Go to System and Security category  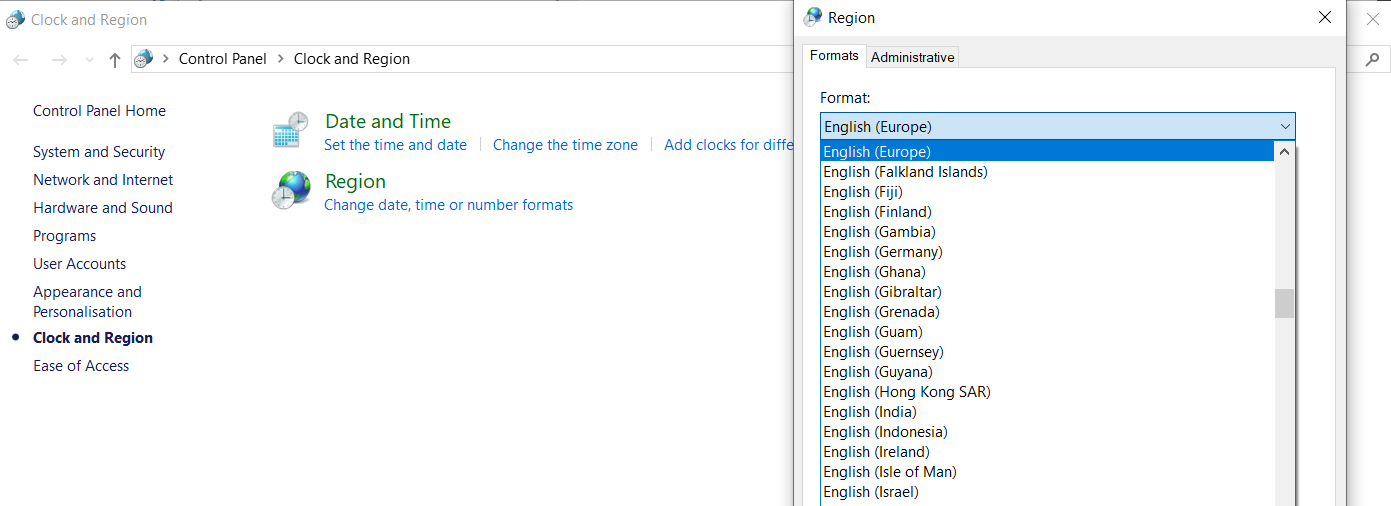pyautogui.click(x=99, y=152)
